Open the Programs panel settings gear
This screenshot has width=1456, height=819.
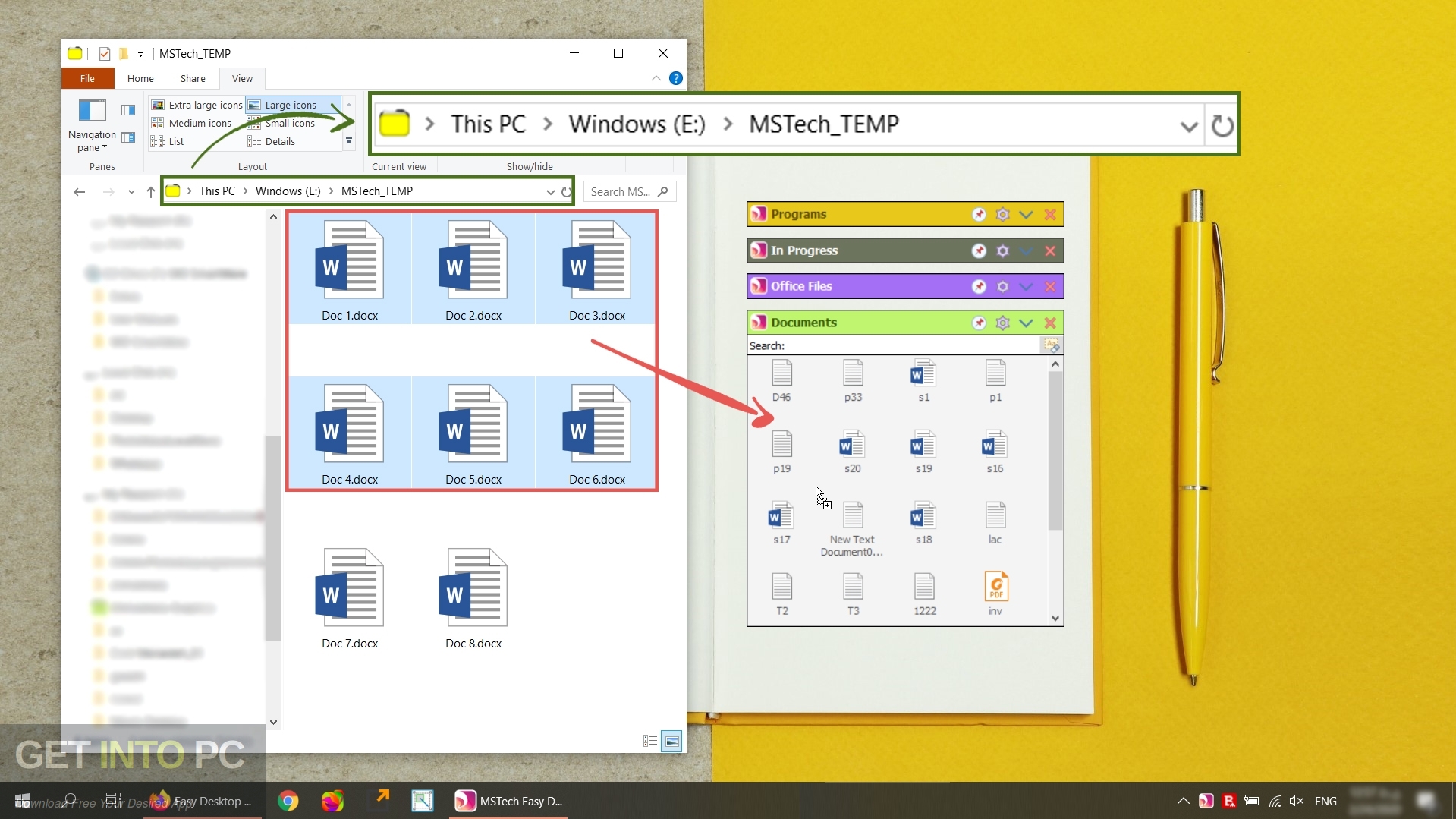pos(1002,214)
